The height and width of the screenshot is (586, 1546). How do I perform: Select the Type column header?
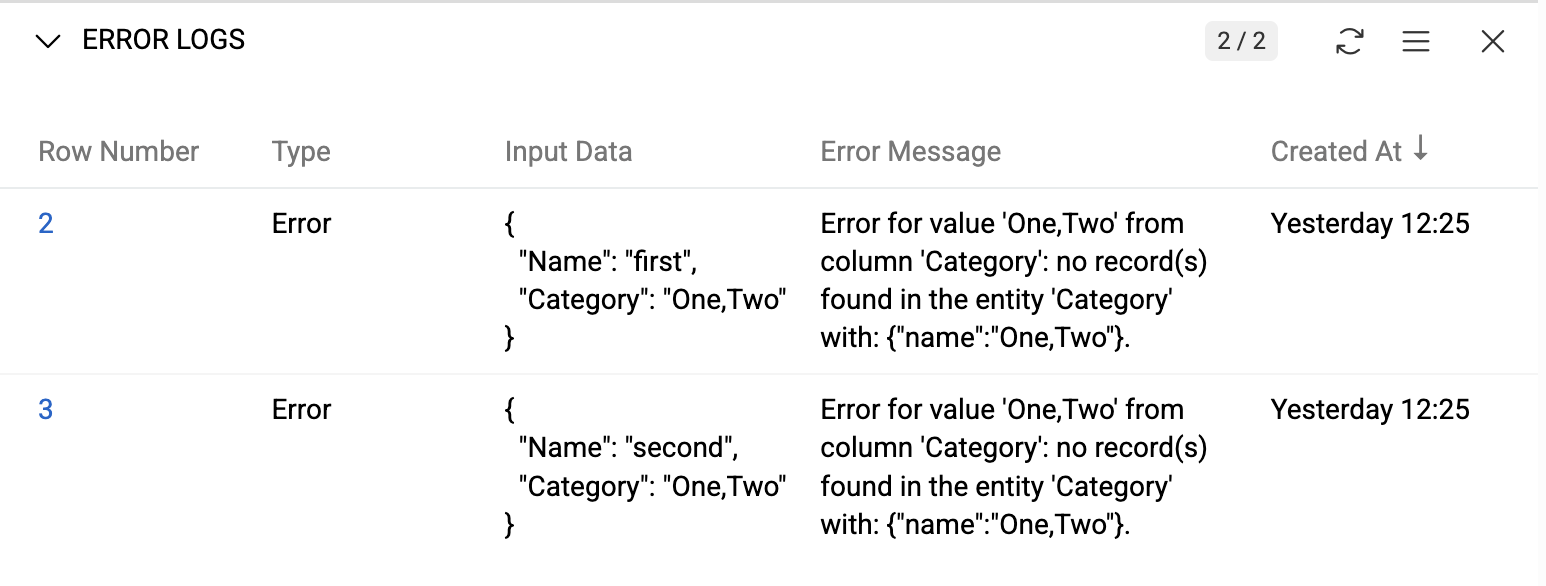(300, 150)
